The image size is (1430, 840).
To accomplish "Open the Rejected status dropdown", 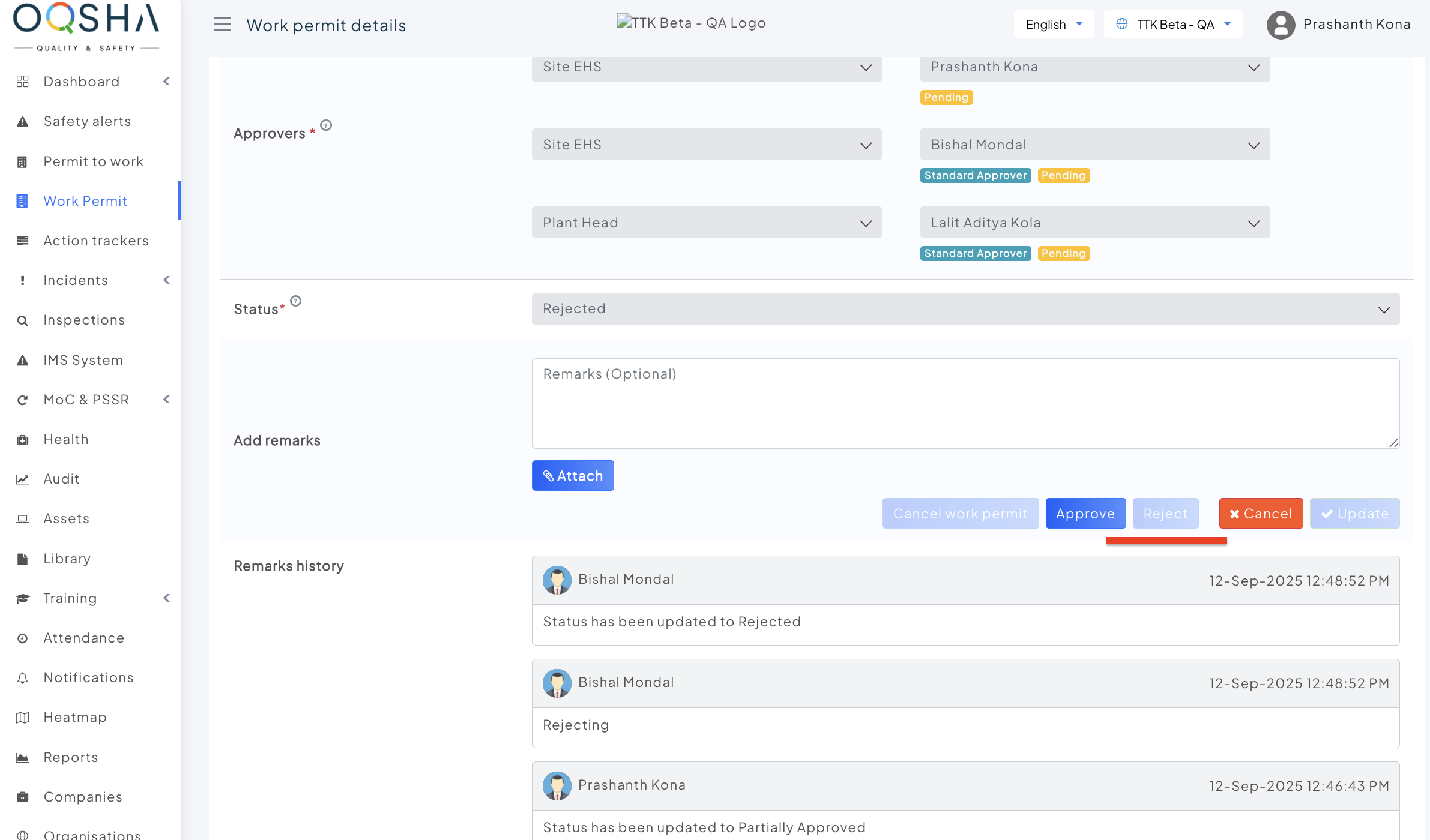I will (x=965, y=309).
